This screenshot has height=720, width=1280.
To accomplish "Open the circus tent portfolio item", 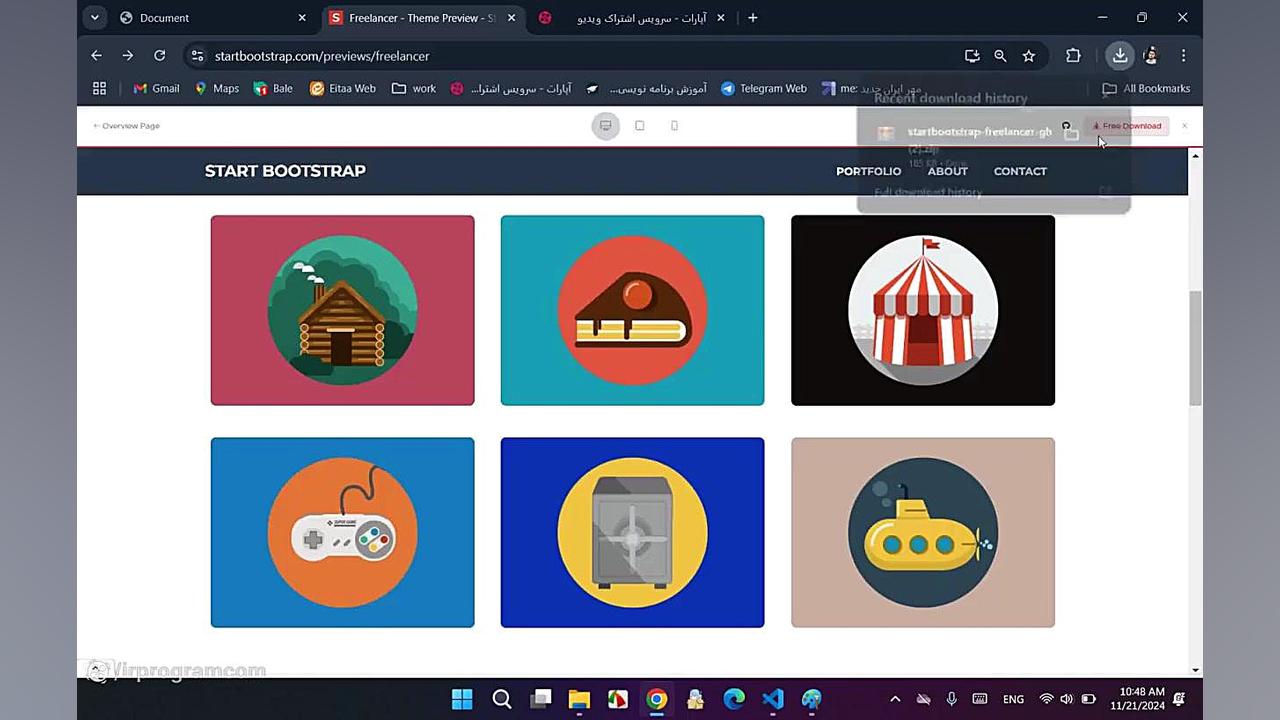I will click(922, 310).
